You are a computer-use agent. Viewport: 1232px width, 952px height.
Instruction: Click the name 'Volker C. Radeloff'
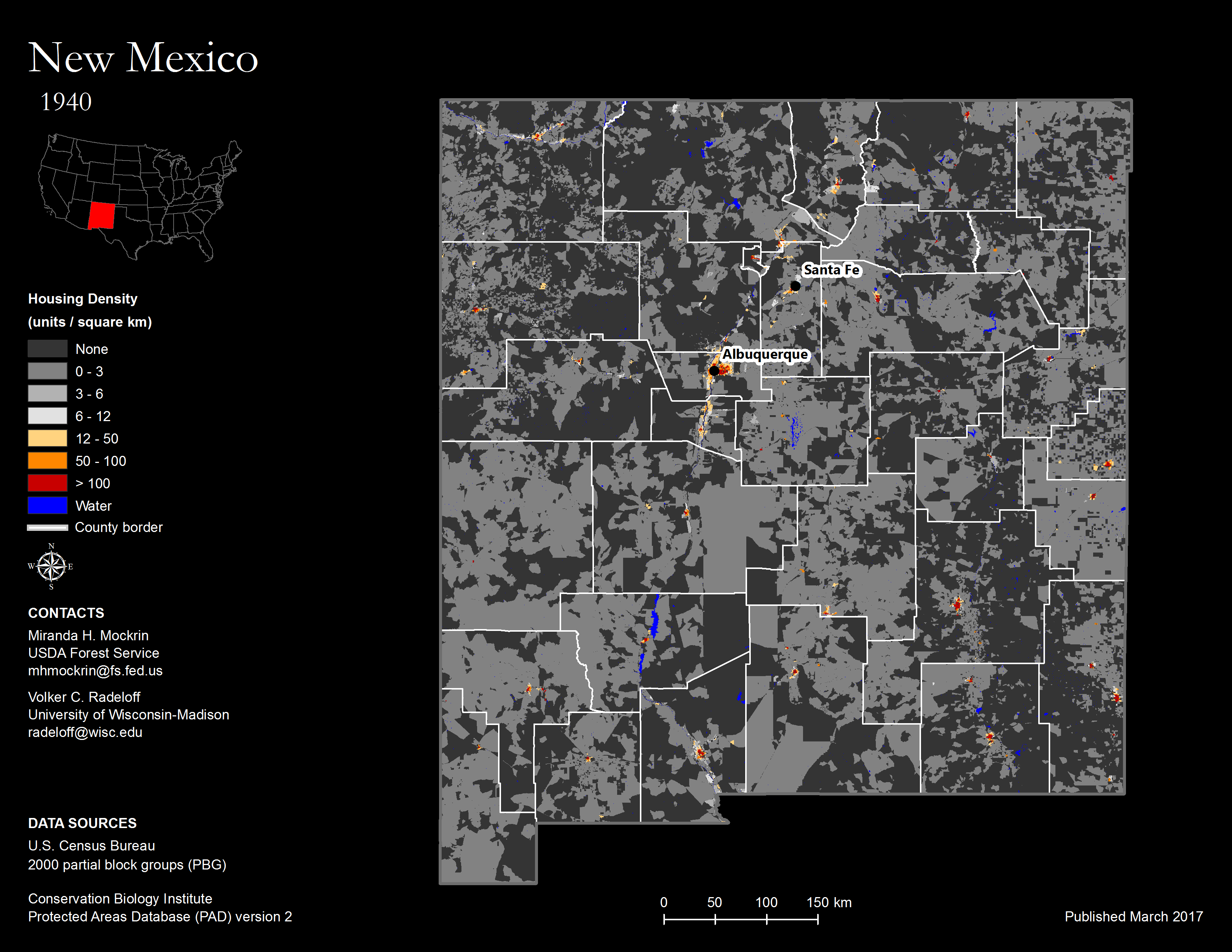coord(84,697)
